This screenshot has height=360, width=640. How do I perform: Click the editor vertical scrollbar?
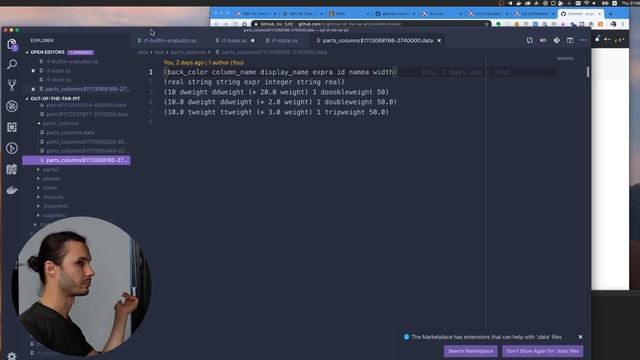tap(588, 72)
